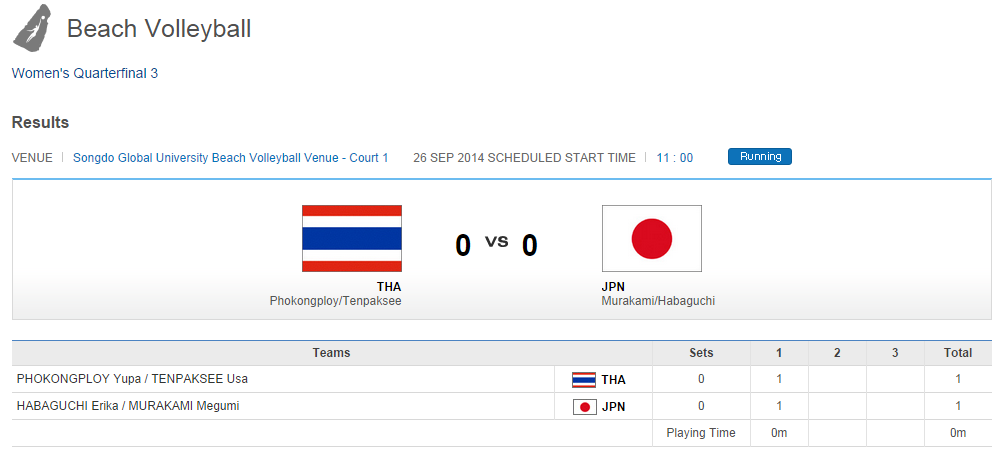Select HABAGUCHI Erika / MURAKAMI Megumi row

128,406
